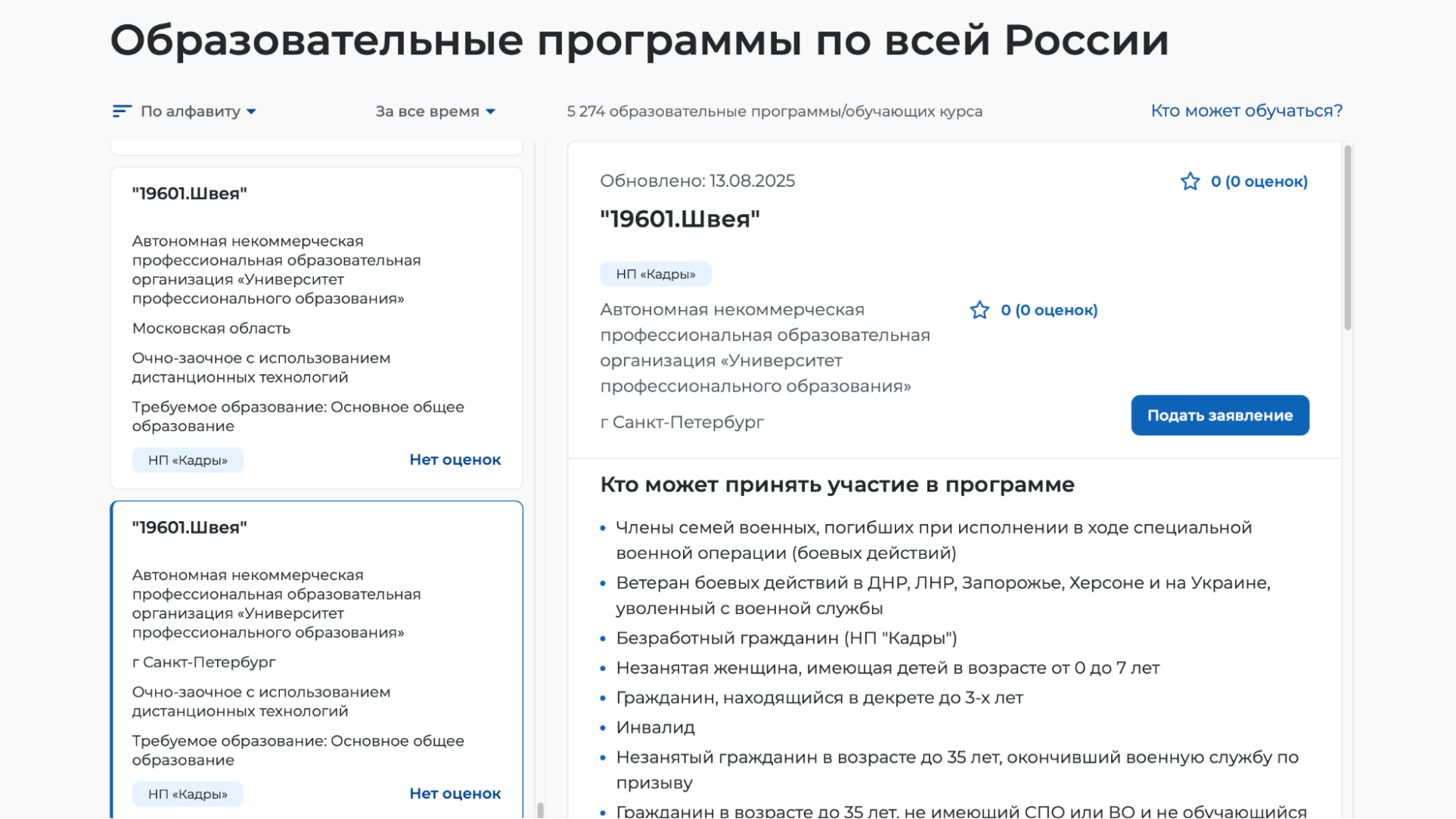The height and width of the screenshot is (819, 1456).
Task: Click the Члены семей военных list item
Action: [934, 540]
